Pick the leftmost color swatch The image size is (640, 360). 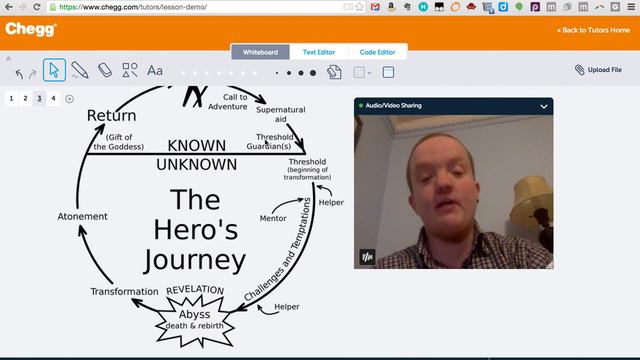(x=183, y=73)
